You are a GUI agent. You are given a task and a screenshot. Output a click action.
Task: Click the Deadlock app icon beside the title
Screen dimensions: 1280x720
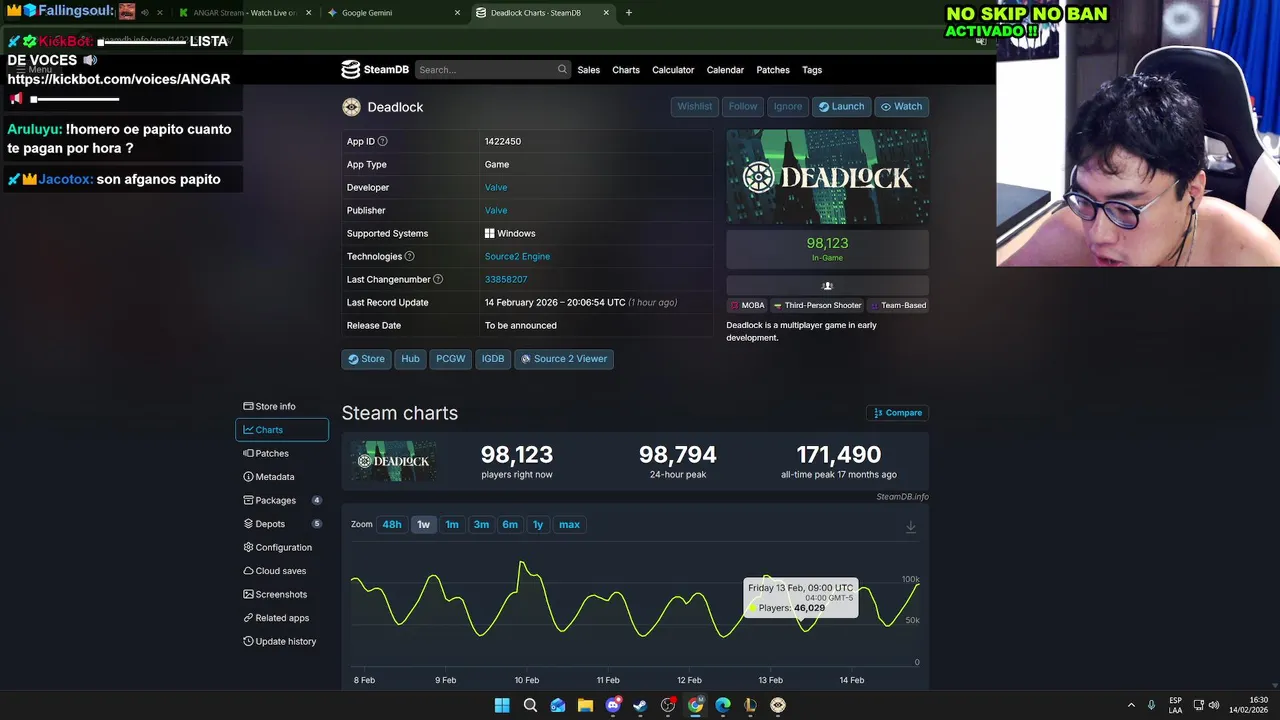pos(351,107)
